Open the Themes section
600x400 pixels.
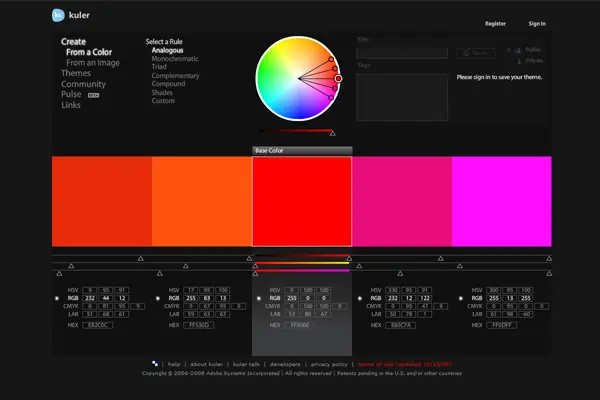click(75, 73)
